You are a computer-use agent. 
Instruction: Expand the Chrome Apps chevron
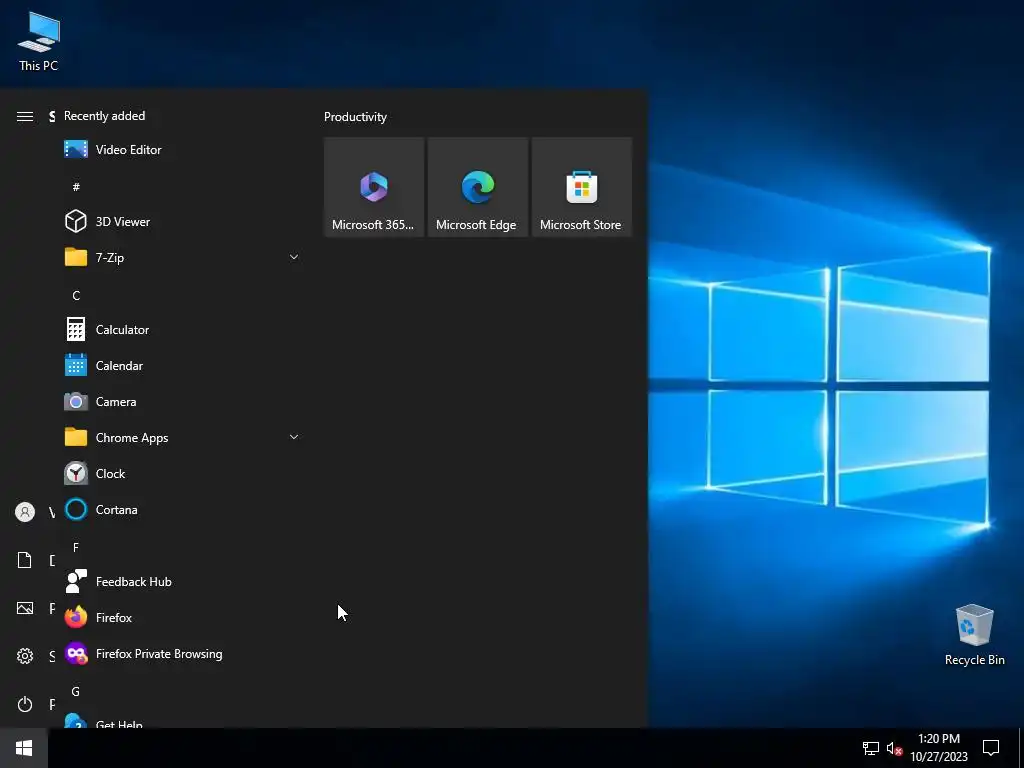[294, 438]
